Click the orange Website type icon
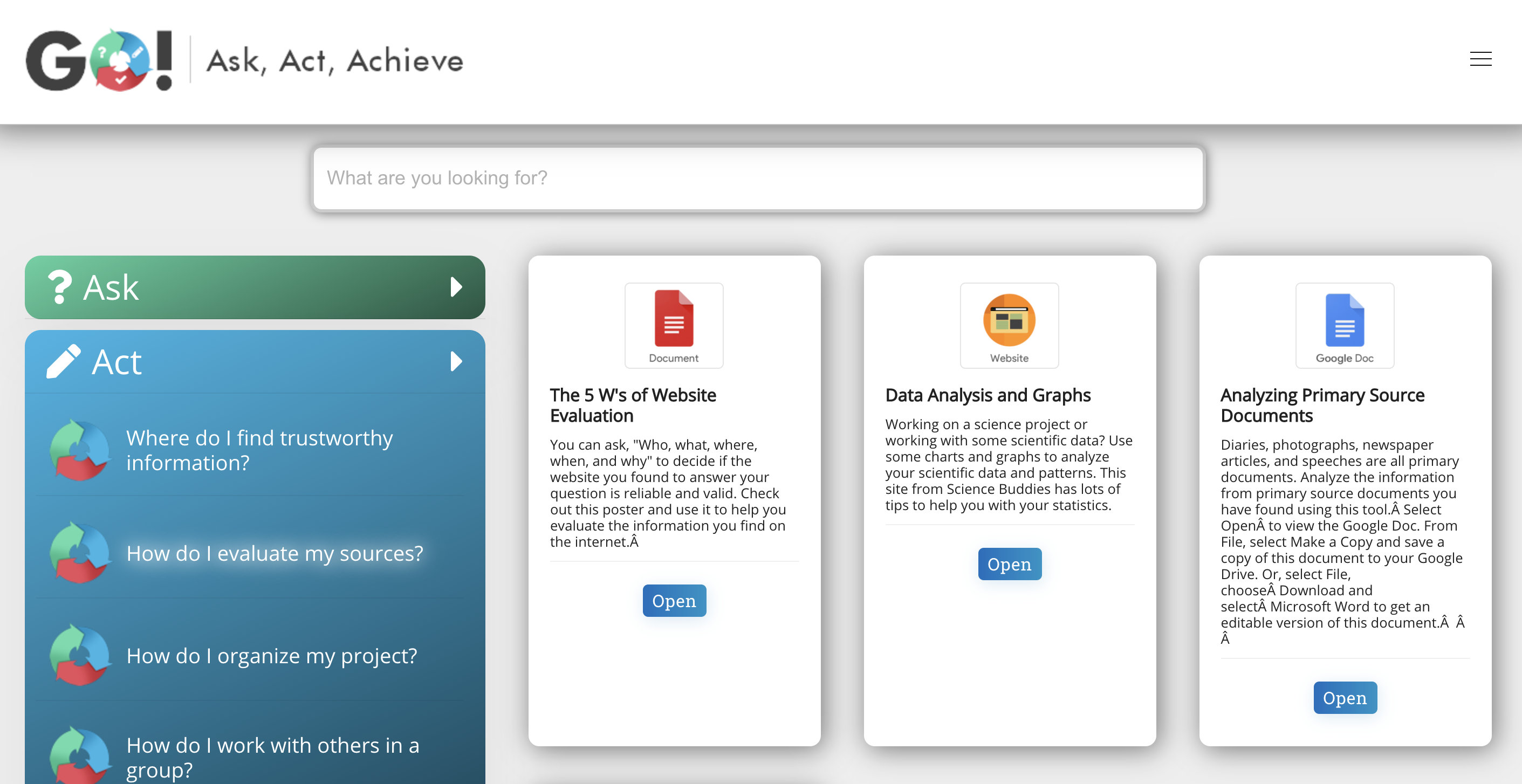Viewport: 1522px width, 784px height. tap(1009, 320)
